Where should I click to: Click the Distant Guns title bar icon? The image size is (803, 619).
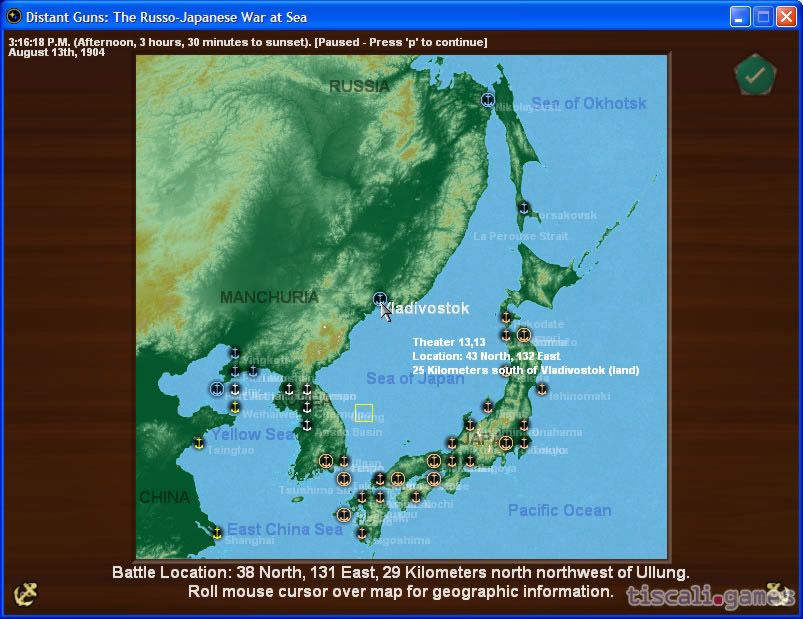coord(14,16)
